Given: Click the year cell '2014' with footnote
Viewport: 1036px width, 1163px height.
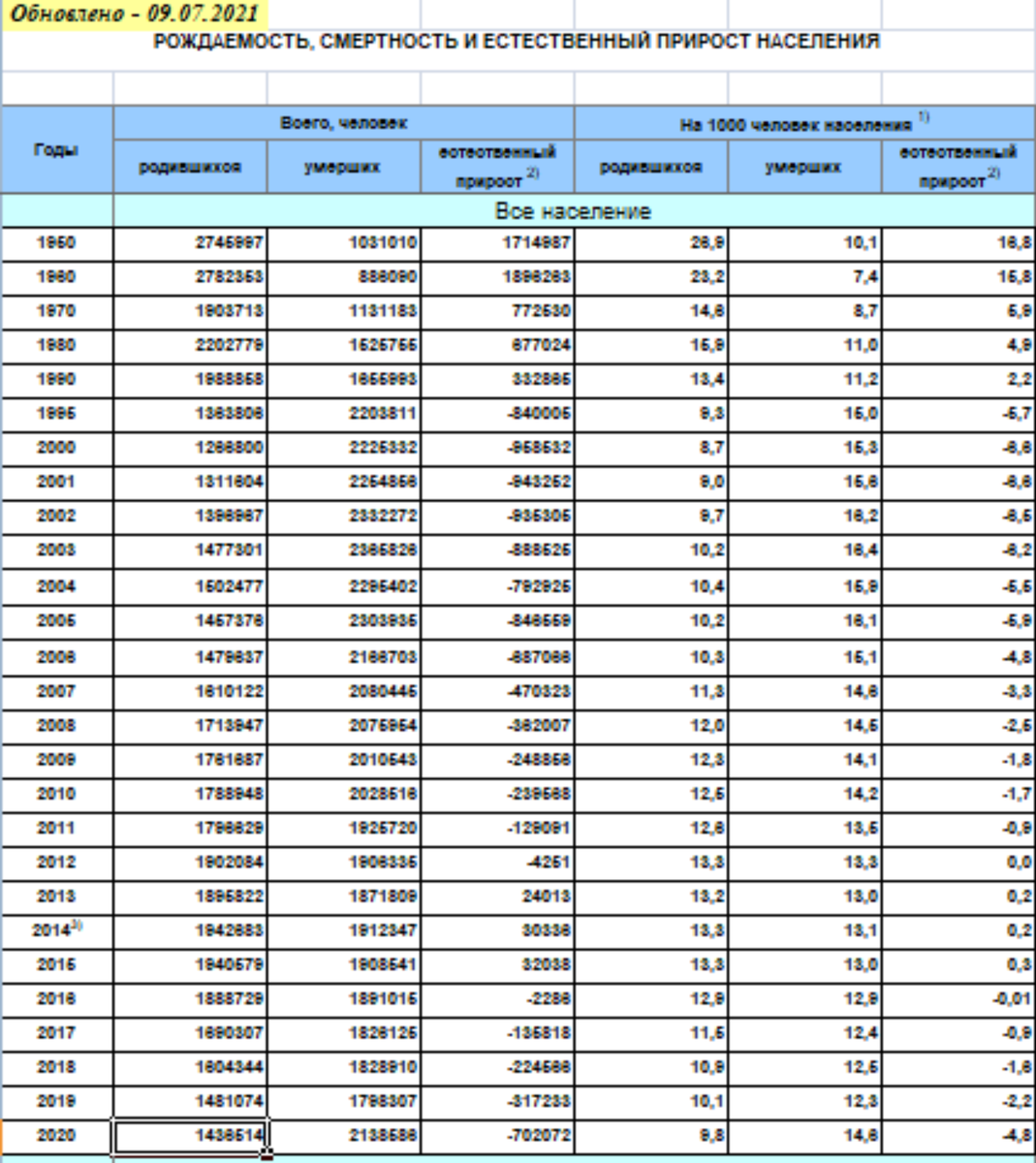Looking at the screenshot, I should tap(56, 929).
